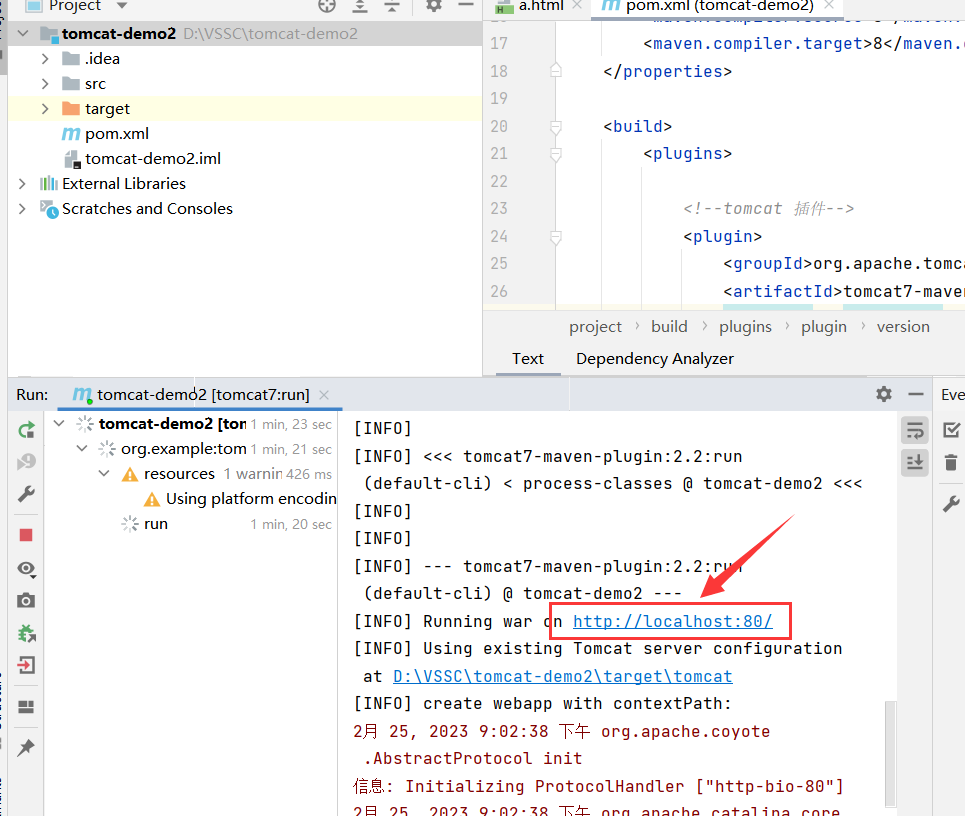
Task: Click Collapse All in Project panel
Action: (391, 6)
